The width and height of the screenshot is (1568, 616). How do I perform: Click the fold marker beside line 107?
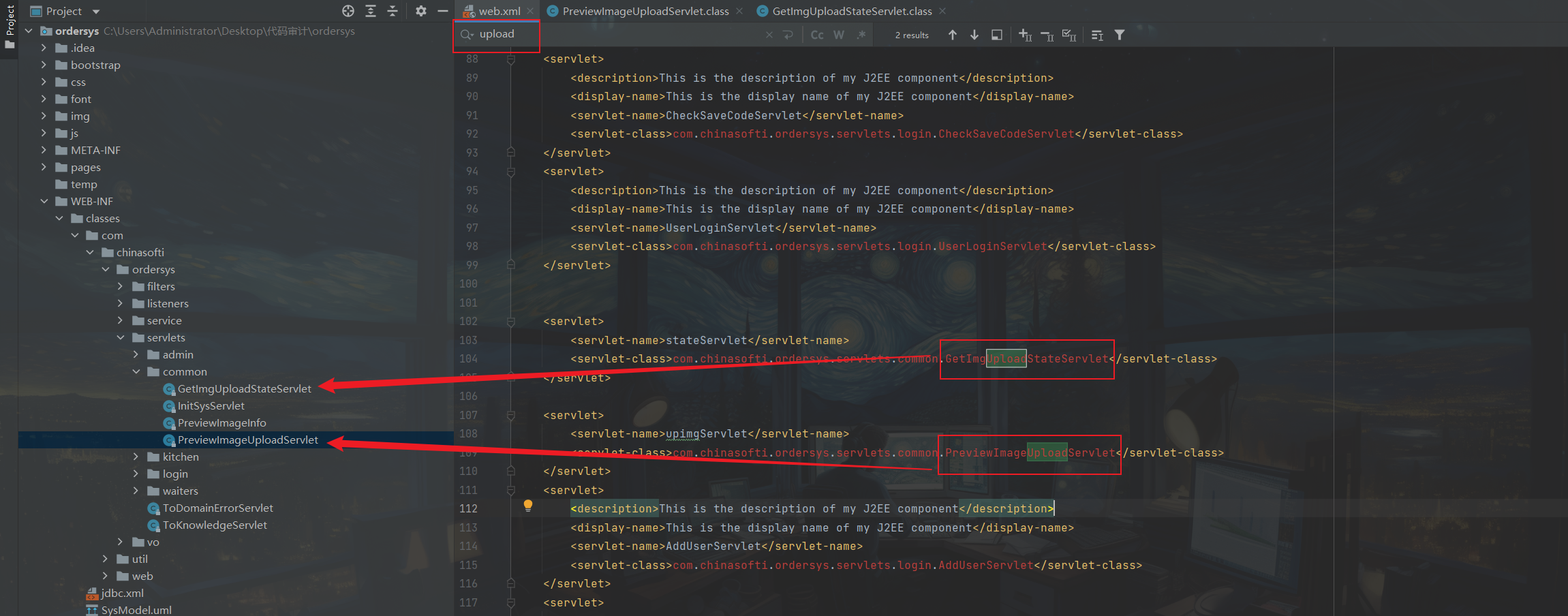[511, 415]
